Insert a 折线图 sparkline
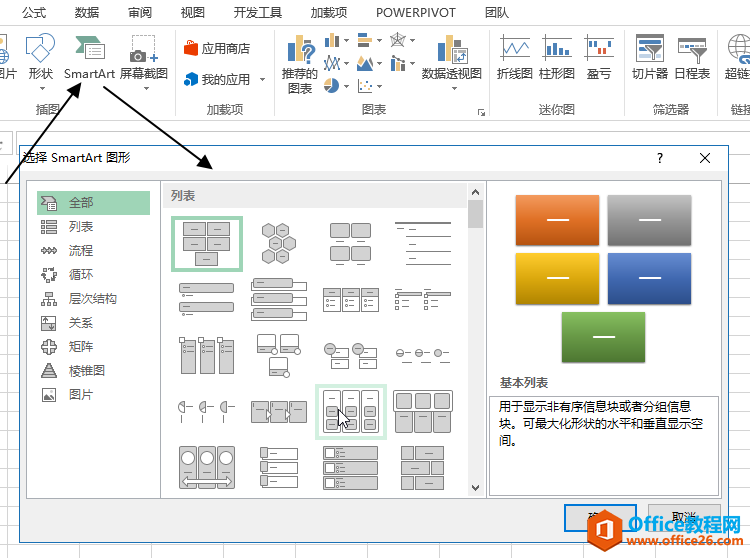The height and width of the screenshot is (558, 750). tap(515, 58)
